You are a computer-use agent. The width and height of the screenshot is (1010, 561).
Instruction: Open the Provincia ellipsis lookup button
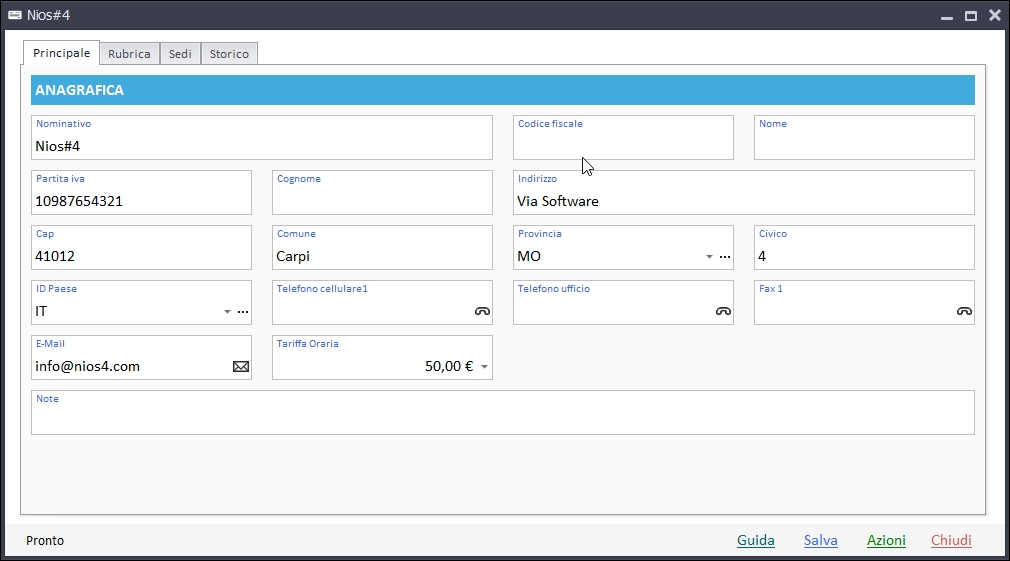click(x=725, y=257)
